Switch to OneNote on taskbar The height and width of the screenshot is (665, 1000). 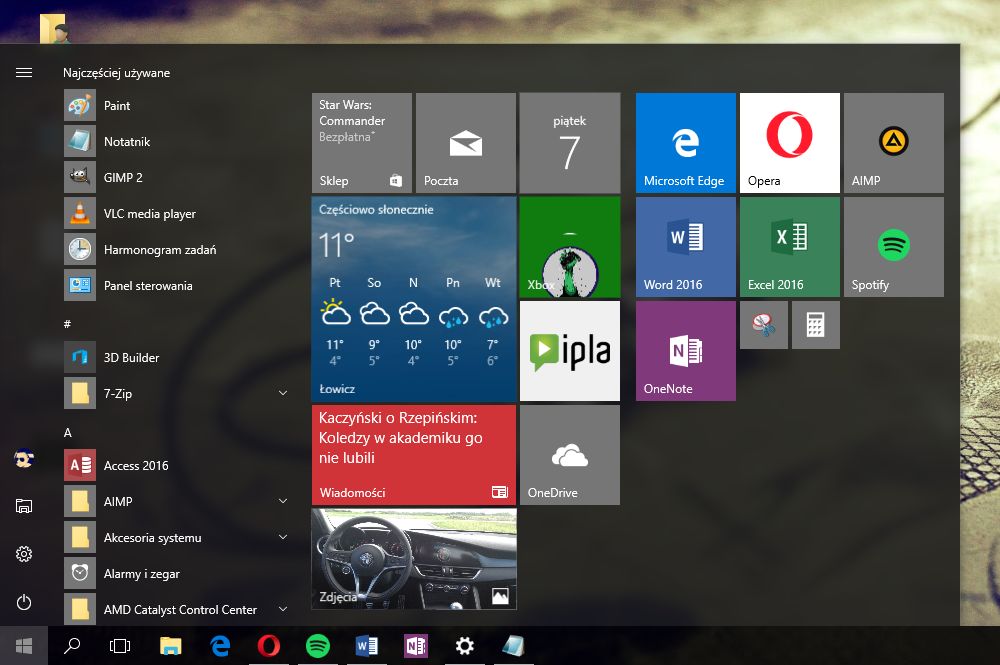[416, 646]
